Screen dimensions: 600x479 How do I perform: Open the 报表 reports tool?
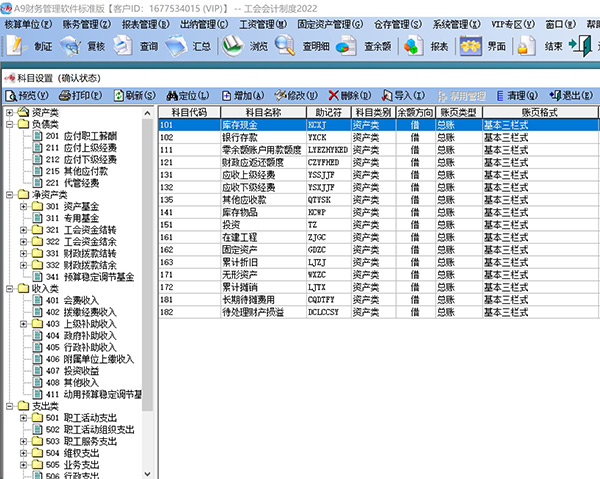pos(424,45)
